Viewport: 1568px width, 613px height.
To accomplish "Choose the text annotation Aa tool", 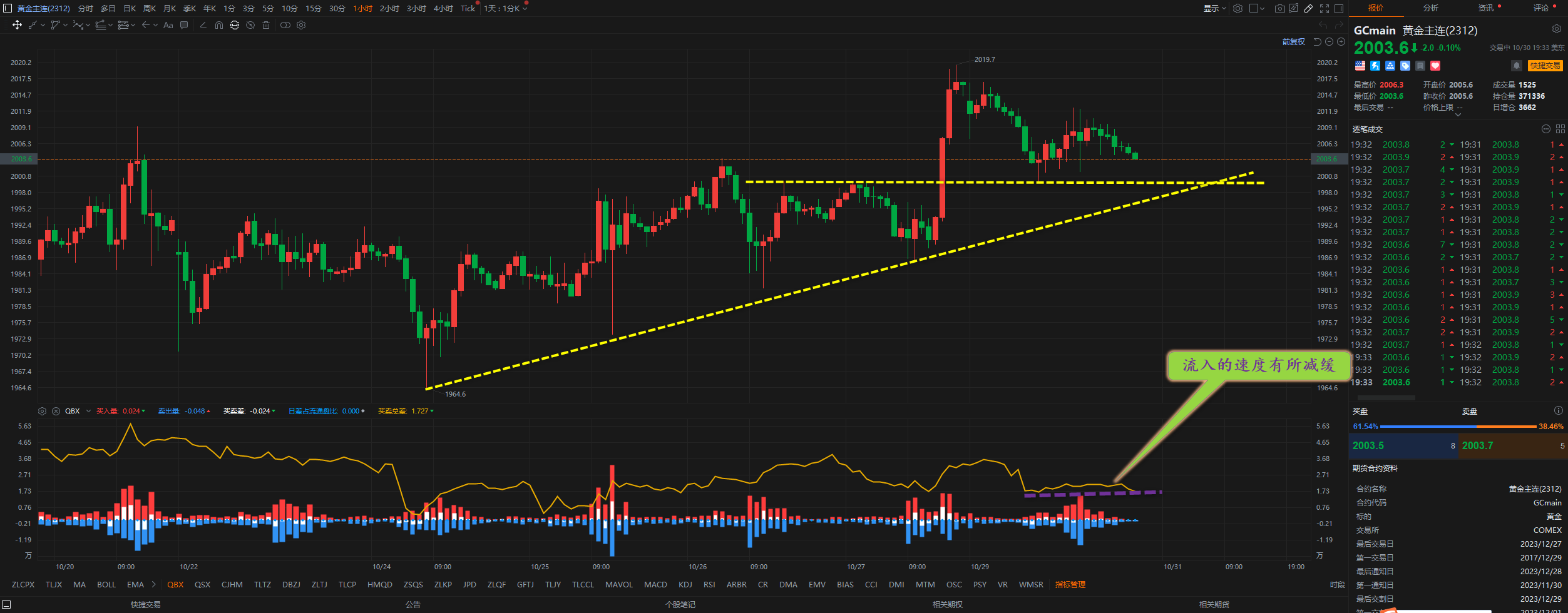I will pyautogui.click(x=168, y=25).
